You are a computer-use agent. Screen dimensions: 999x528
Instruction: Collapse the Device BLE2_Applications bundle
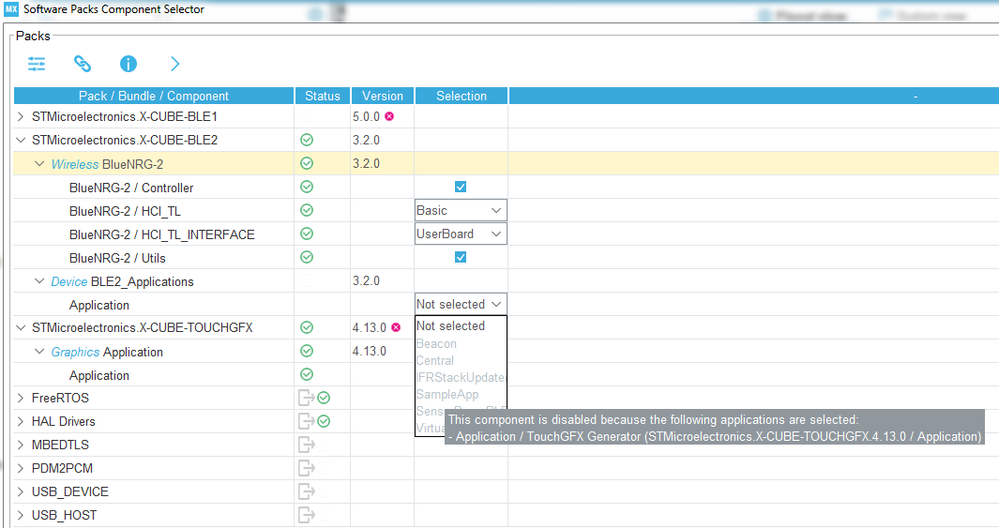40,281
